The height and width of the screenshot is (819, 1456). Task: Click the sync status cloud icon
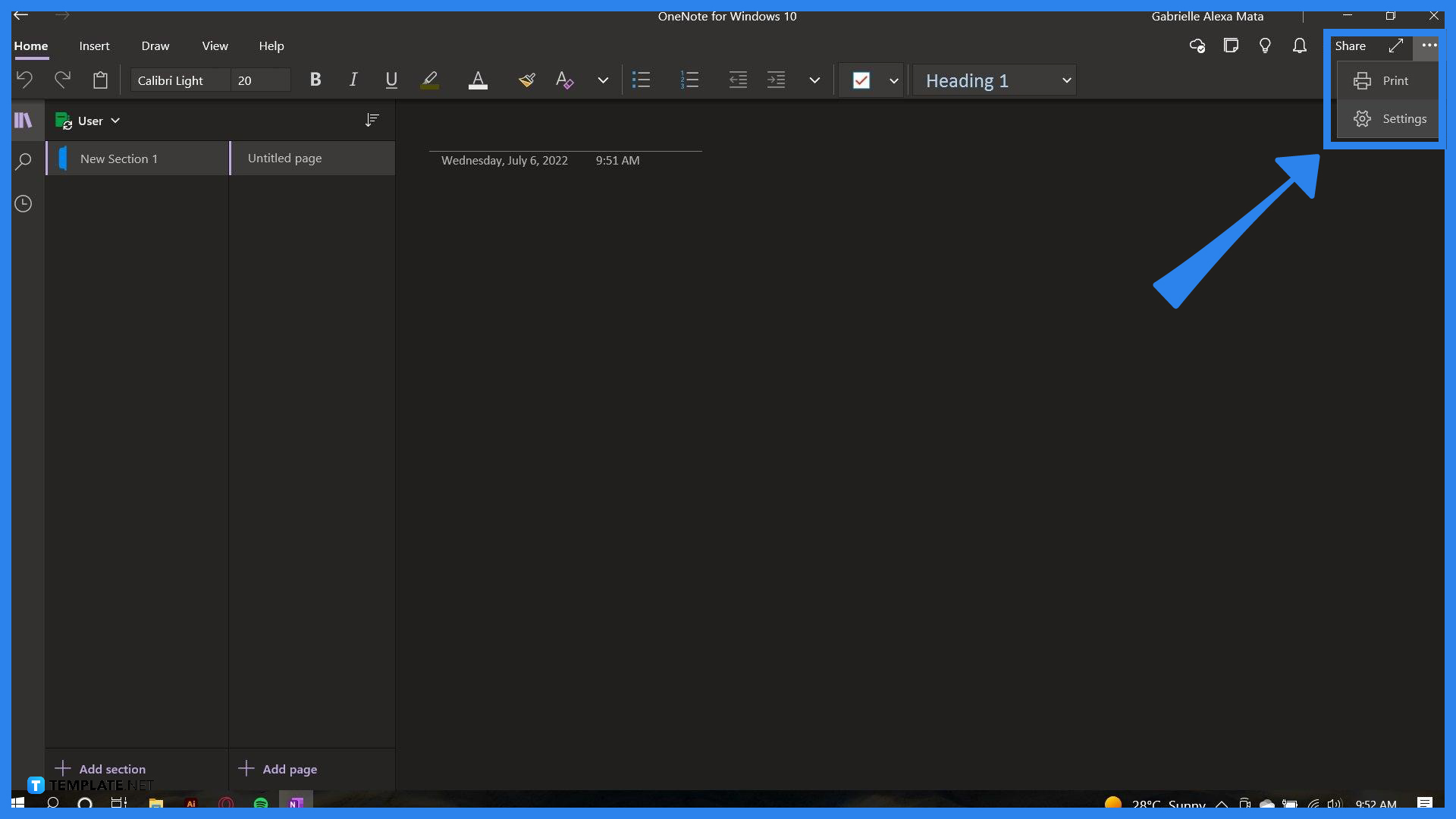1197,45
